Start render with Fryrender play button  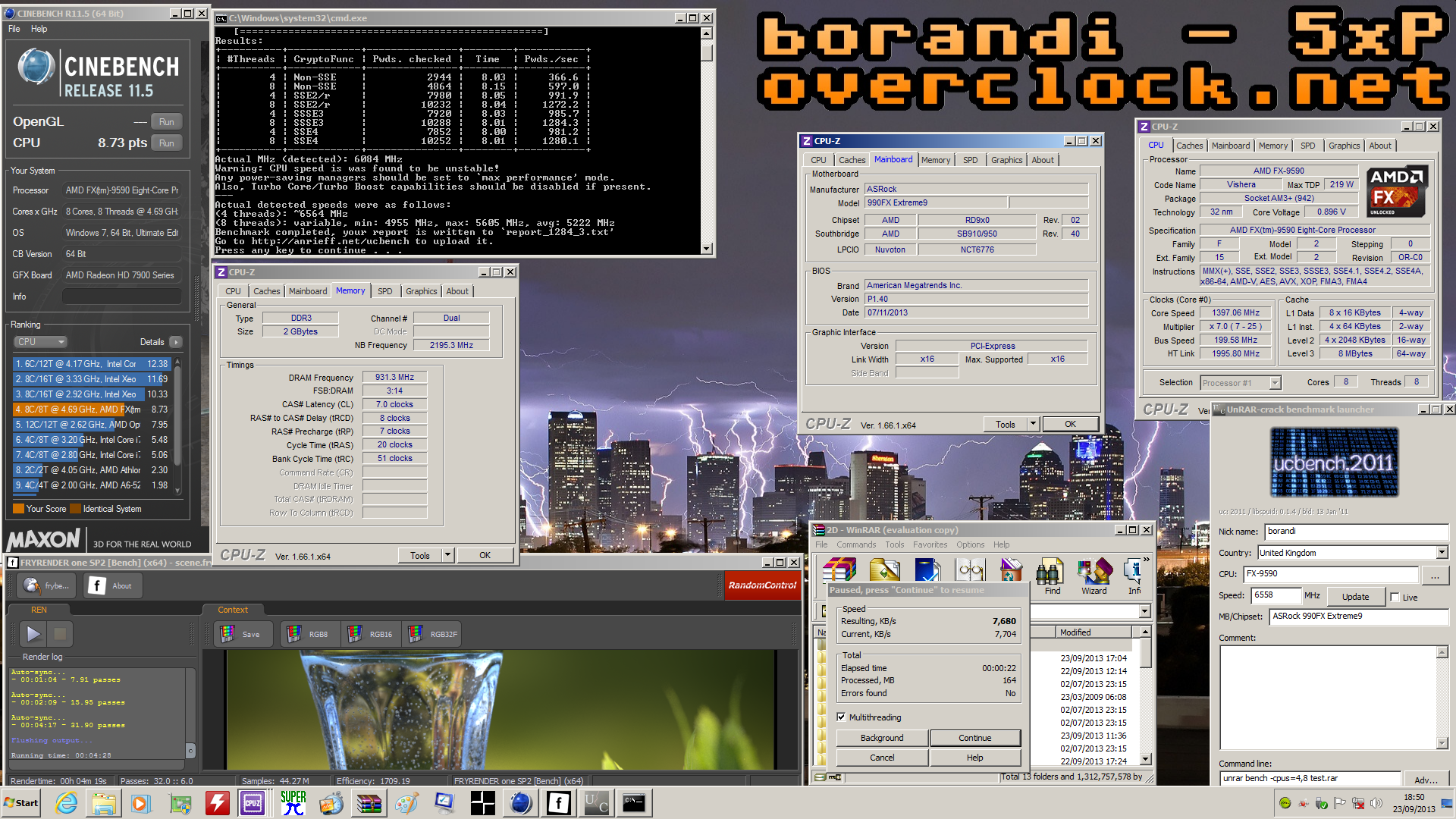[x=33, y=633]
